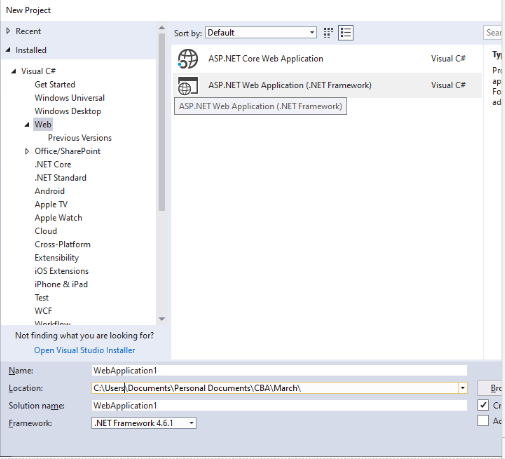Open Visual Studio Installer link
505x459 pixels.
point(85,350)
